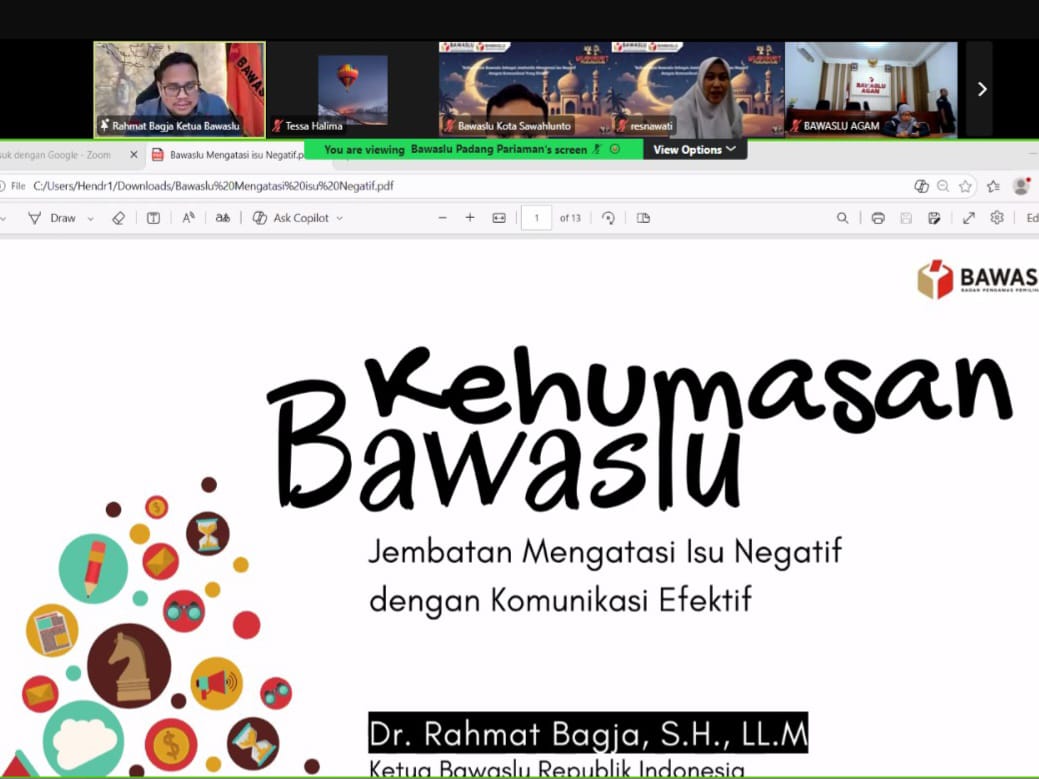1039x779 pixels.
Task: Expand the Draw tool options chevron
Action: (90, 217)
